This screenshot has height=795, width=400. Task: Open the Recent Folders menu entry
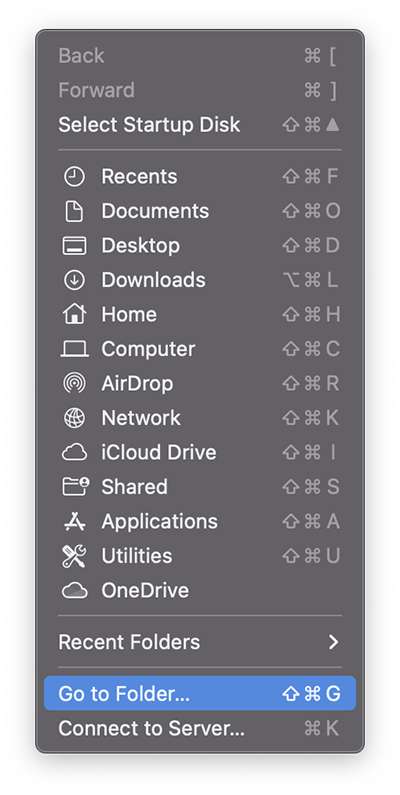[x=200, y=642]
